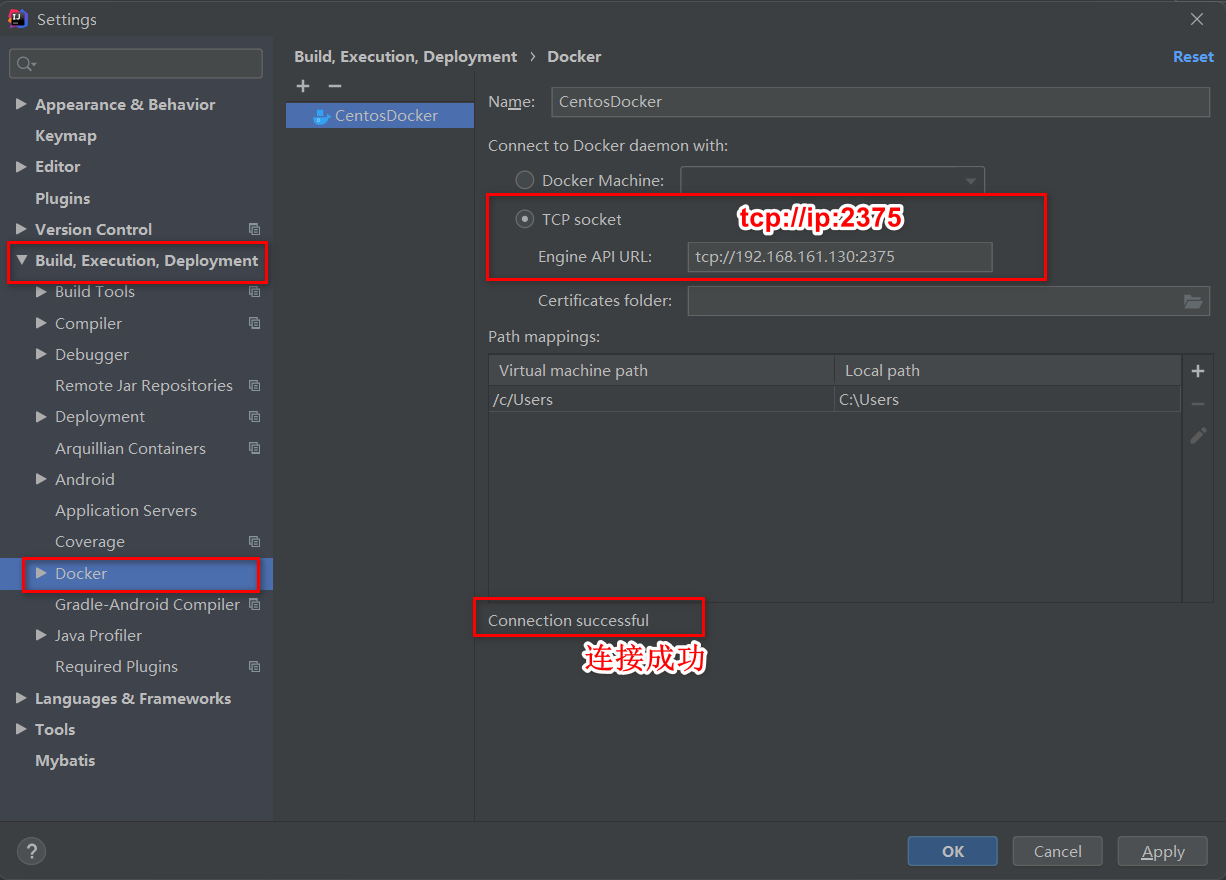
Task: Click Compiler project-level icon
Action: [x=254, y=323]
